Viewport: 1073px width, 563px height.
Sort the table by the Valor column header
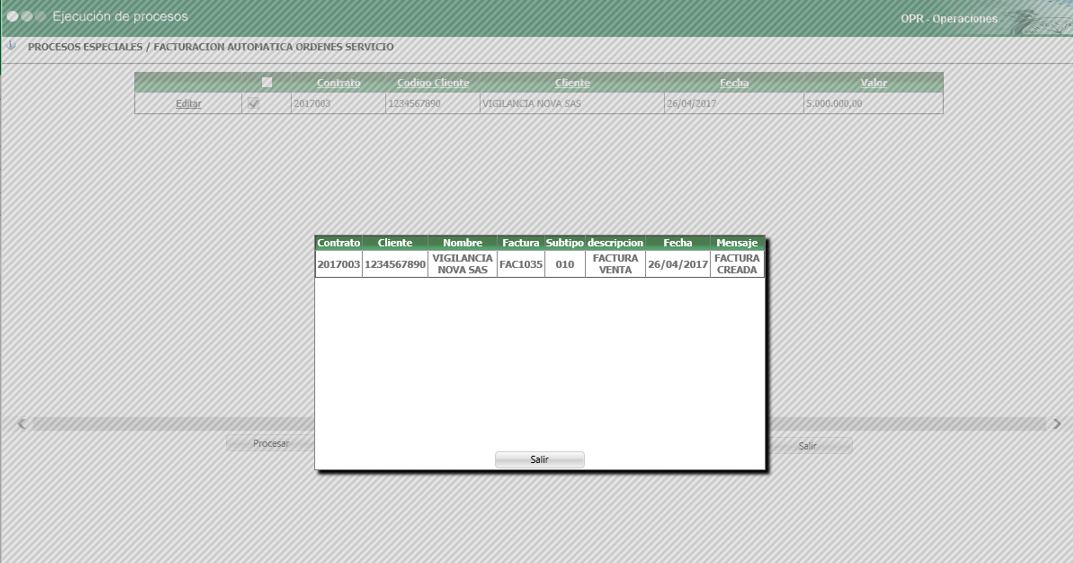tap(874, 83)
